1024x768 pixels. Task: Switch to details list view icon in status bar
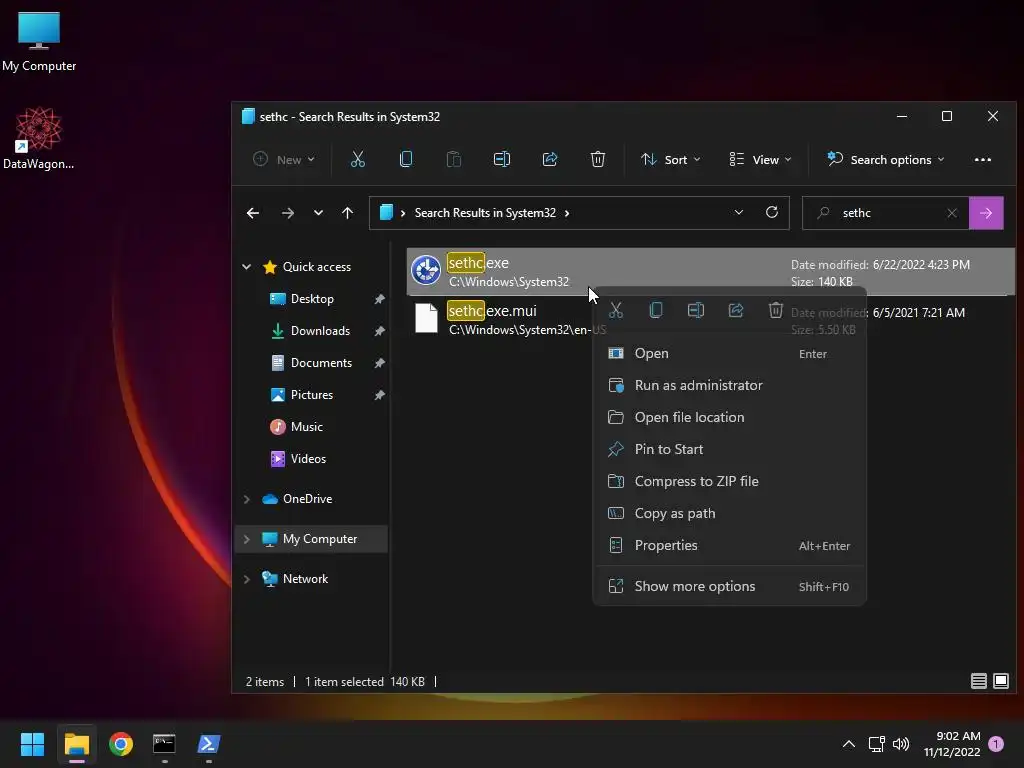tap(978, 681)
